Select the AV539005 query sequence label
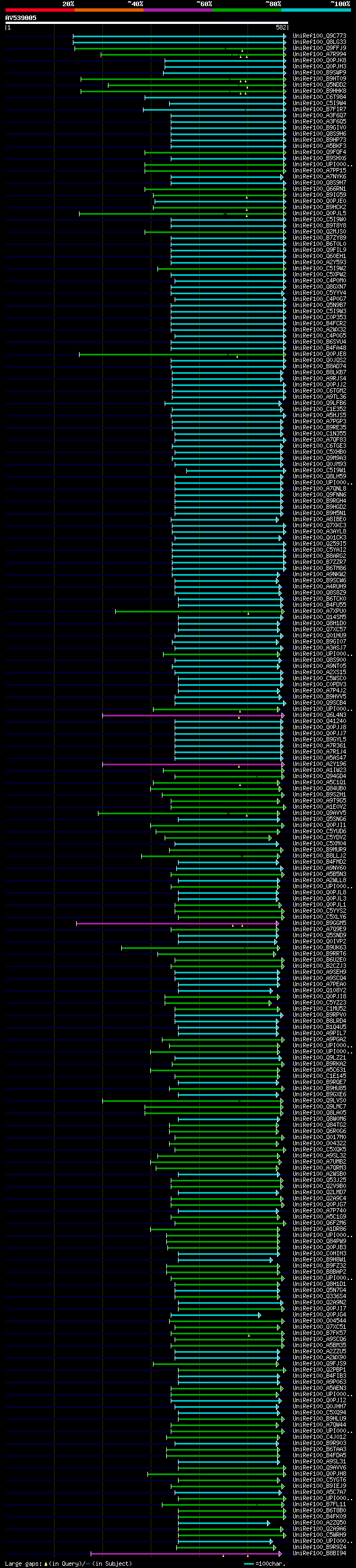Image resolution: width=356 pixels, height=1568 pixels. click(x=21, y=18)
